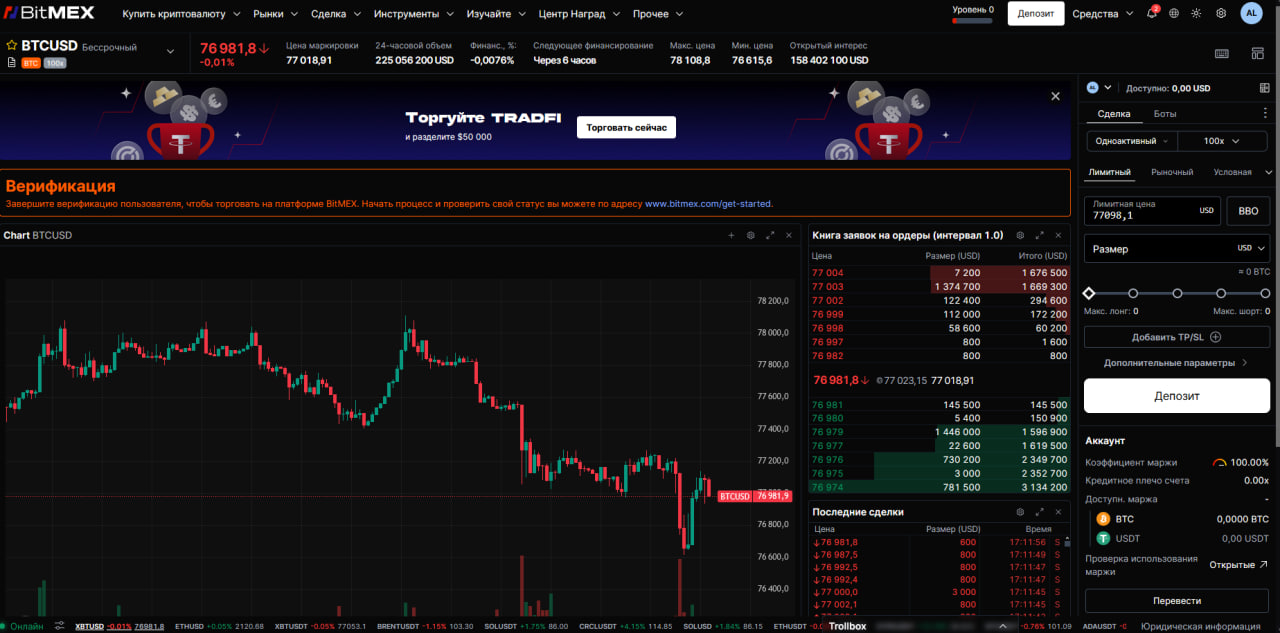Image resolution: width=1280 pixels, height=633 pixels.
Task: Toggle the light/dark theme sun icon
Action: coord(1196,13)
